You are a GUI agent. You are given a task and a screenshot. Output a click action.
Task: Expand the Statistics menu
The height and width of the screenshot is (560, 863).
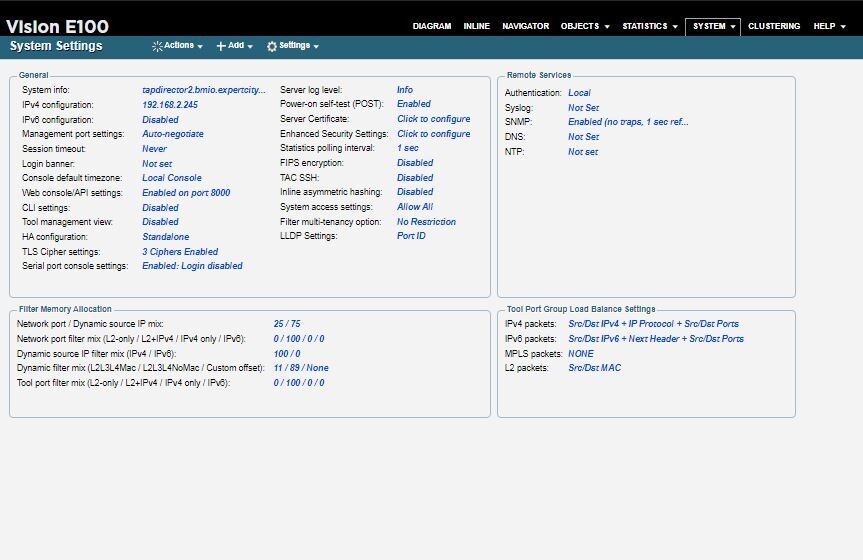tap(649, 26)
